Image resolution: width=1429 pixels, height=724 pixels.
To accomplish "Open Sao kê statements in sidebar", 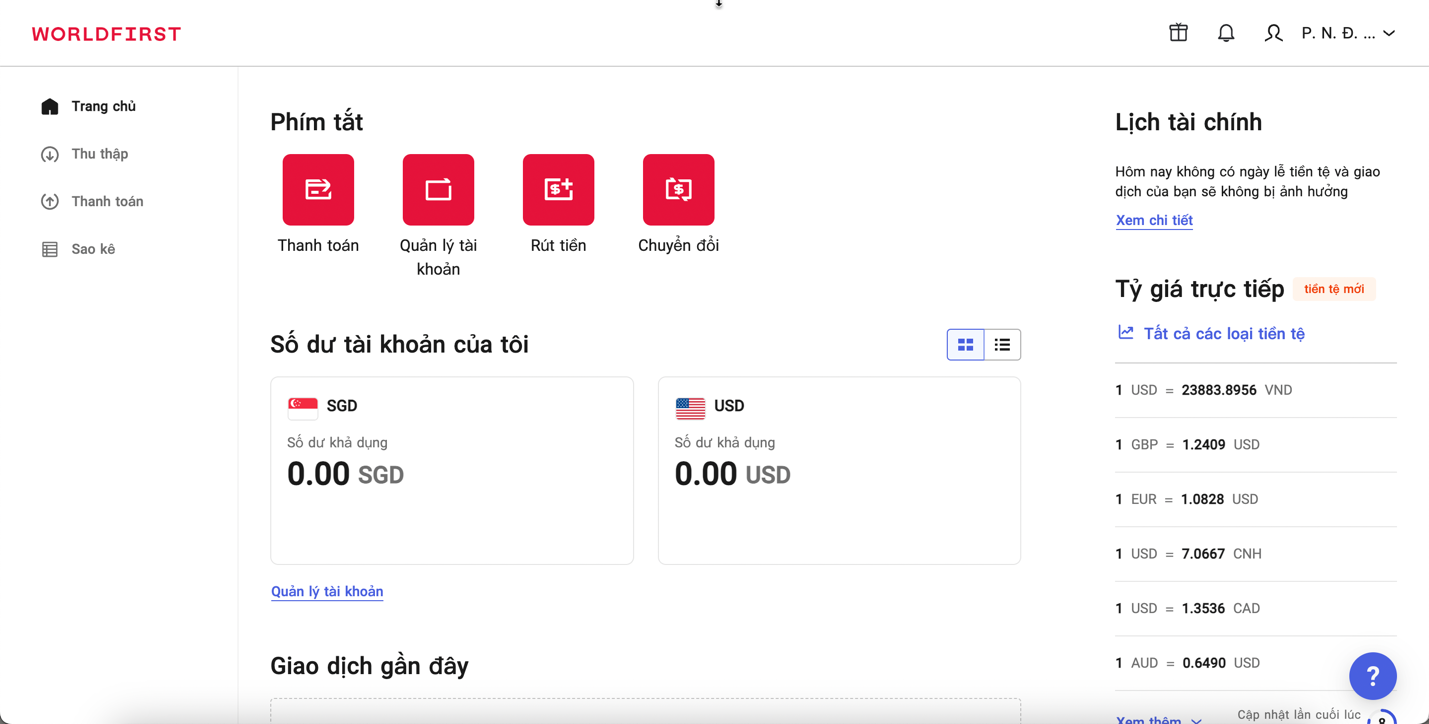I will coord(93,249).
